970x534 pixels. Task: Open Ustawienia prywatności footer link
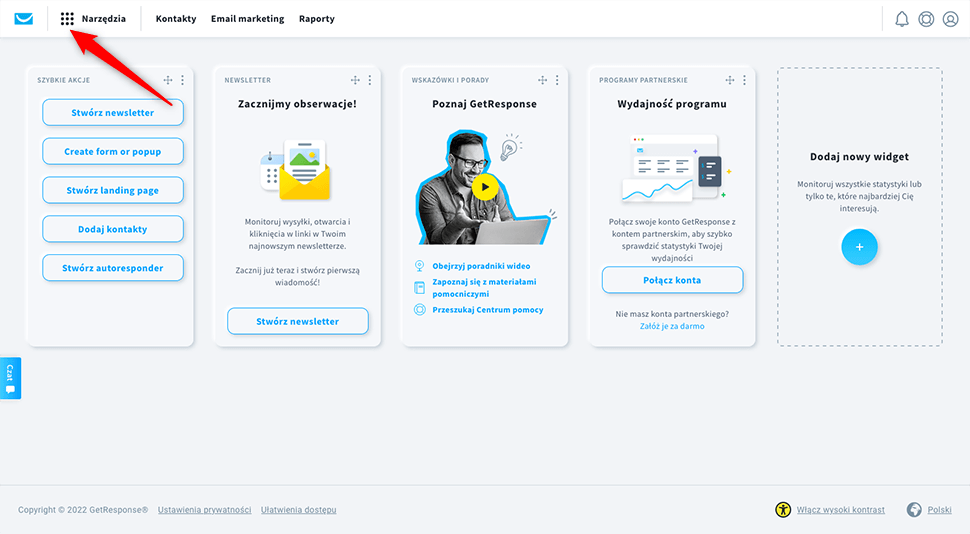204,510
